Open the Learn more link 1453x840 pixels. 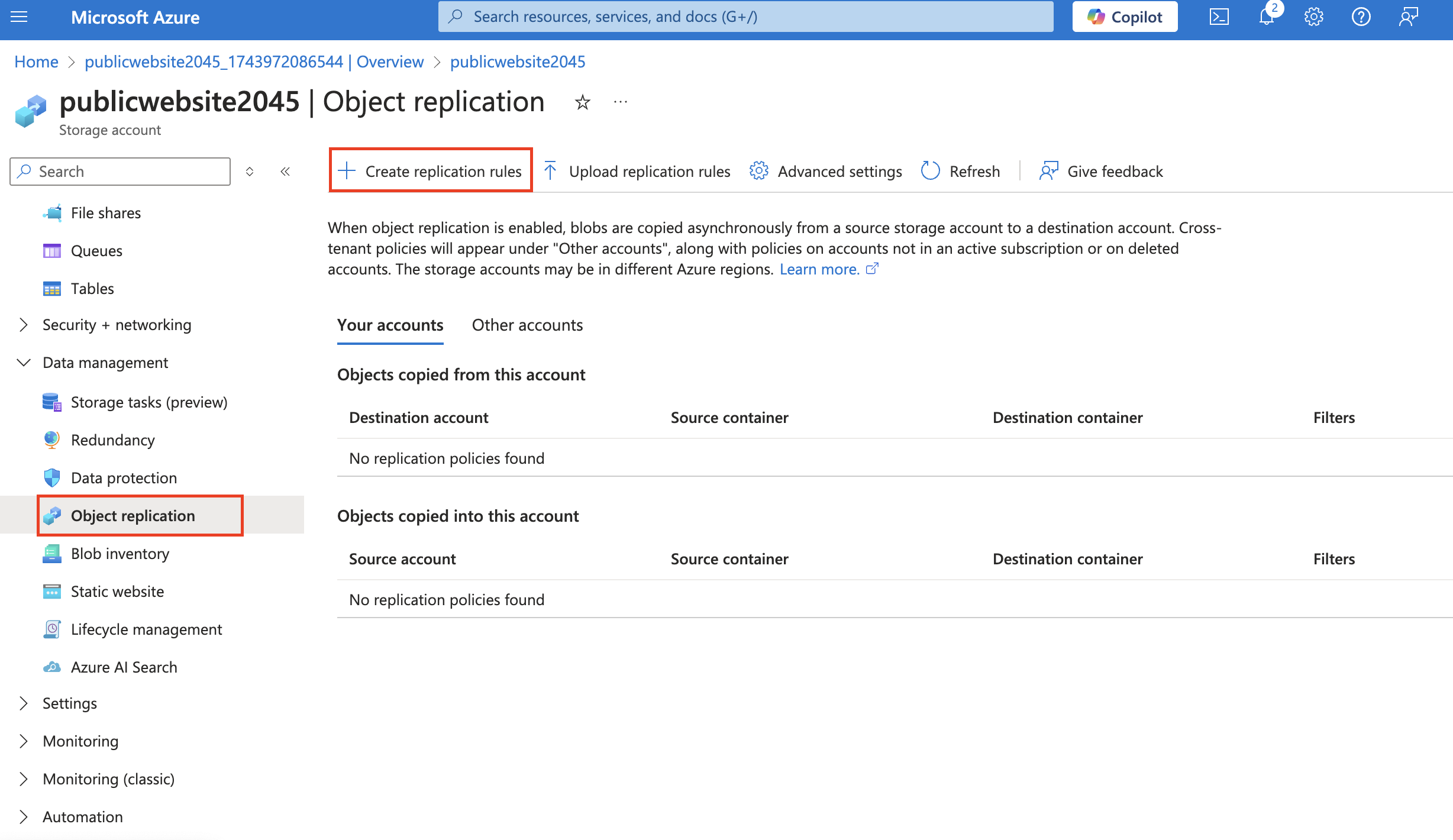[x=829, y=269]
